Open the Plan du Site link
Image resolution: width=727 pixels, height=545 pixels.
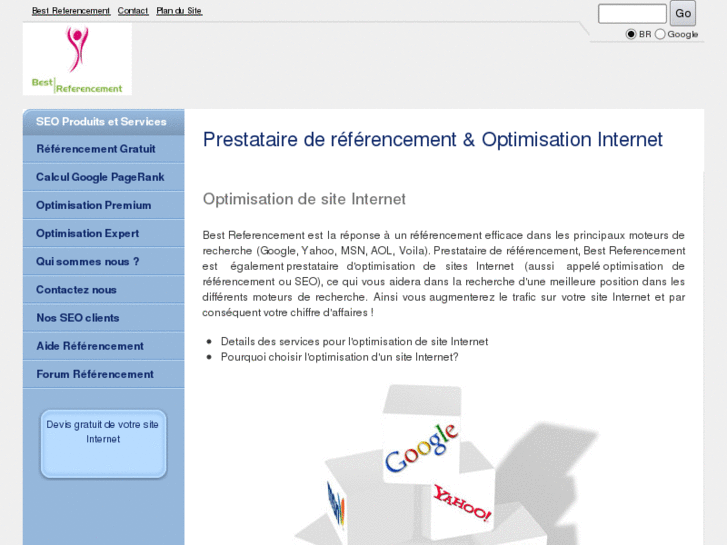pos(179,11)
